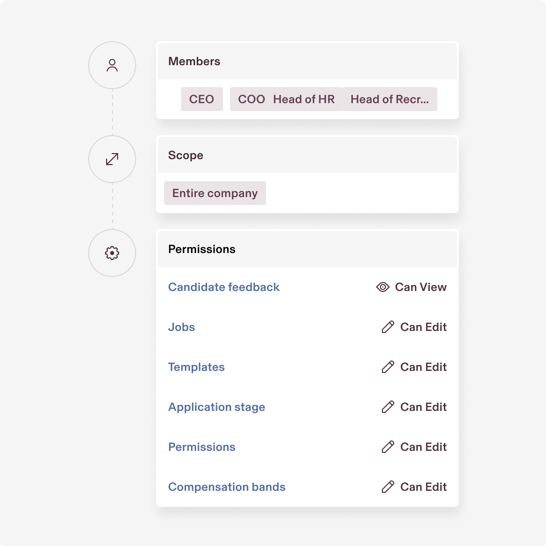Click Can Edit text in Application stage row

click(x=423, y=407)
